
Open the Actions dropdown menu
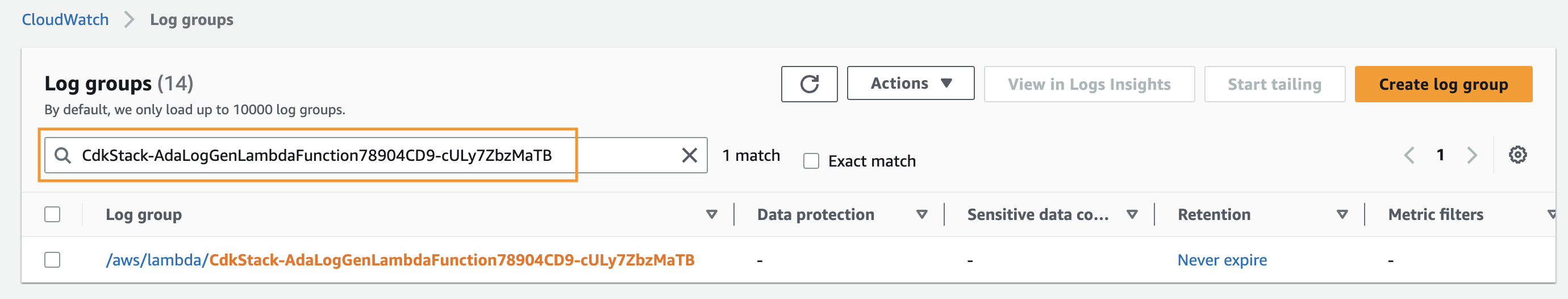point(910,84)
